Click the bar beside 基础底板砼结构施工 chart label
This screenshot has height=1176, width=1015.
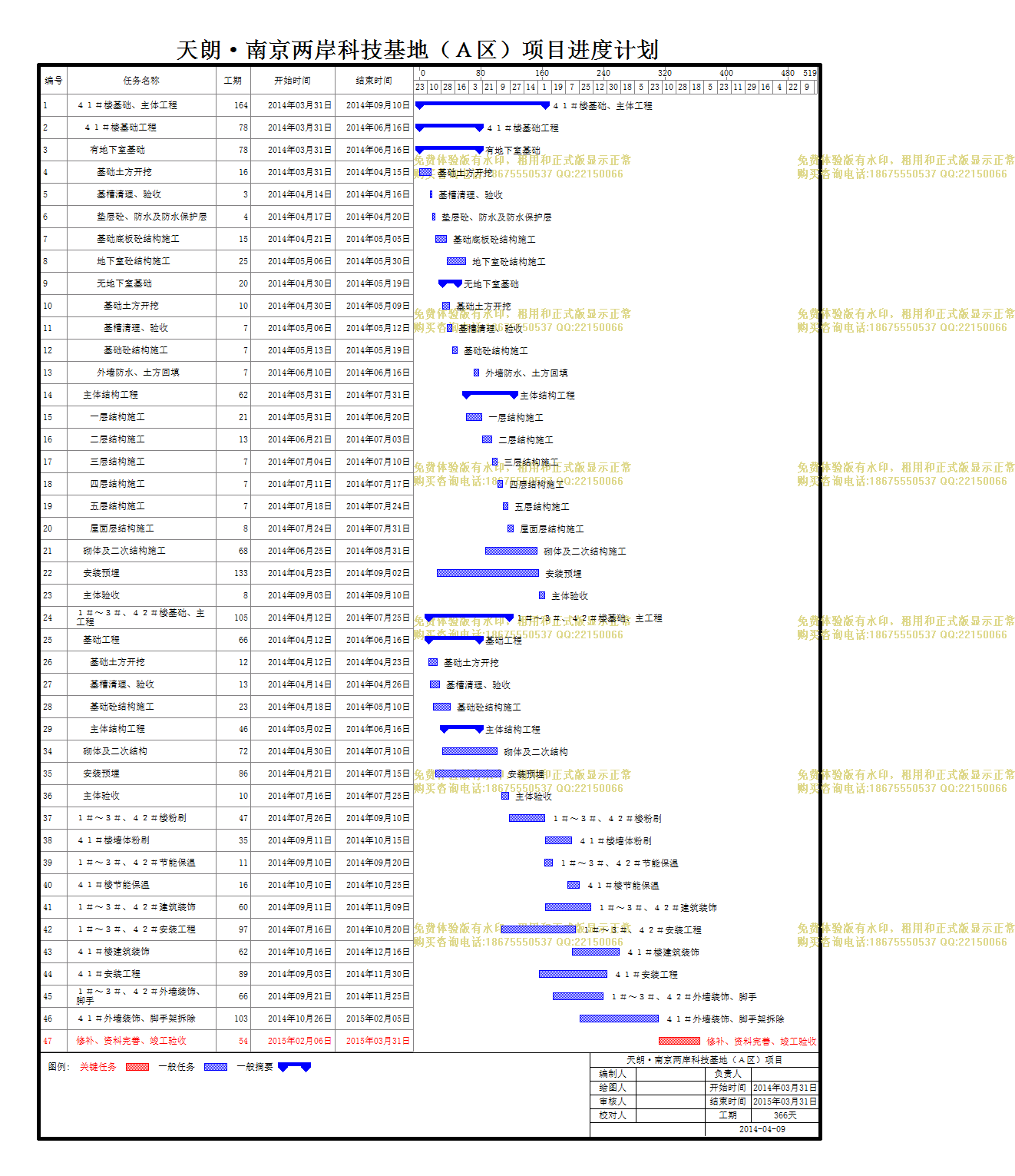(x=441, y=239)
